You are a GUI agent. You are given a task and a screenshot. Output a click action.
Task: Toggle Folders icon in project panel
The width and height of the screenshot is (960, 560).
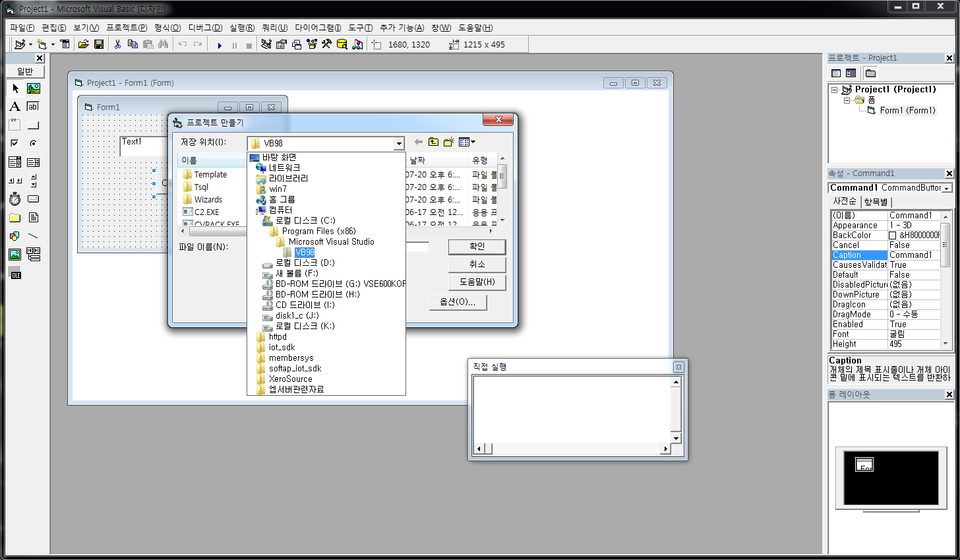(x=870, y=73)
